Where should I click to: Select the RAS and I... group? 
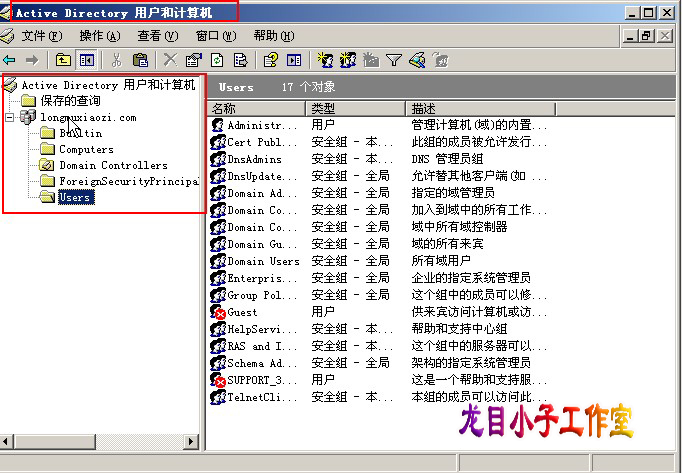(x=262, y=346)
